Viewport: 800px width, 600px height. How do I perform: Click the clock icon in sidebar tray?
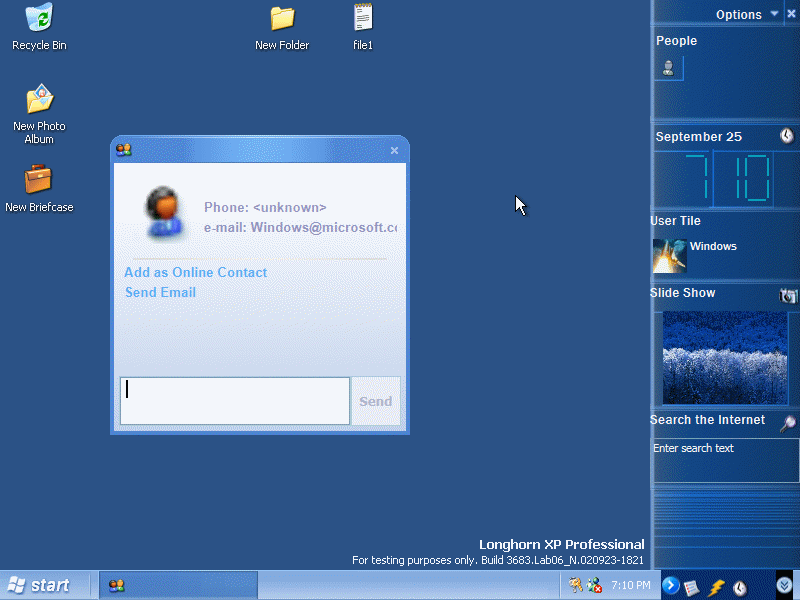pyautogui.click(x=740, y=588)
